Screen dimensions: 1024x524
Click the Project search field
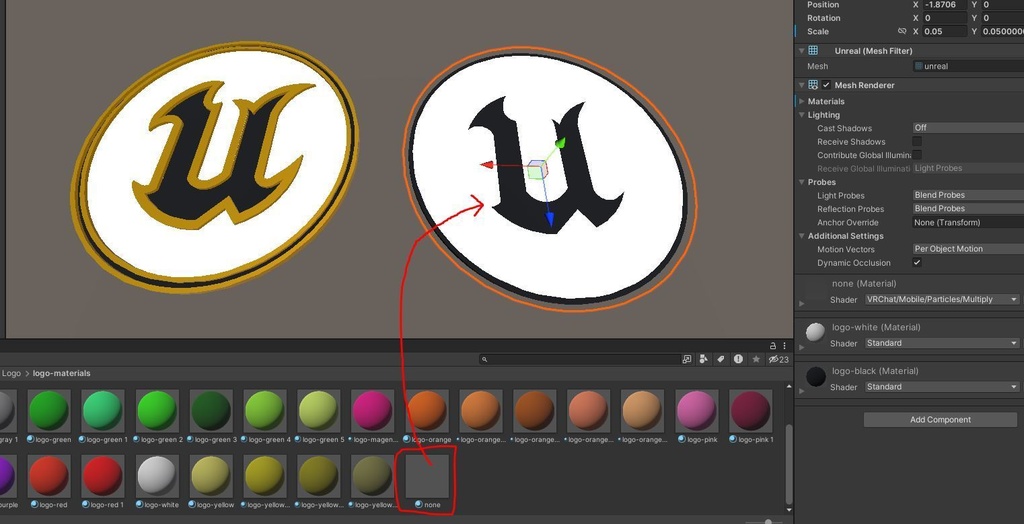pos(580,359)
